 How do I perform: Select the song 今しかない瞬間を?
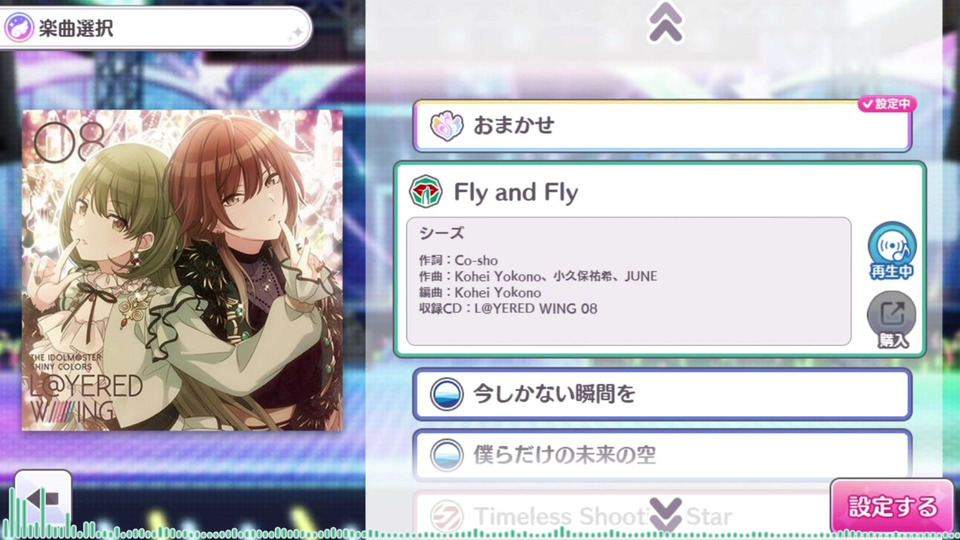point(662,394)
